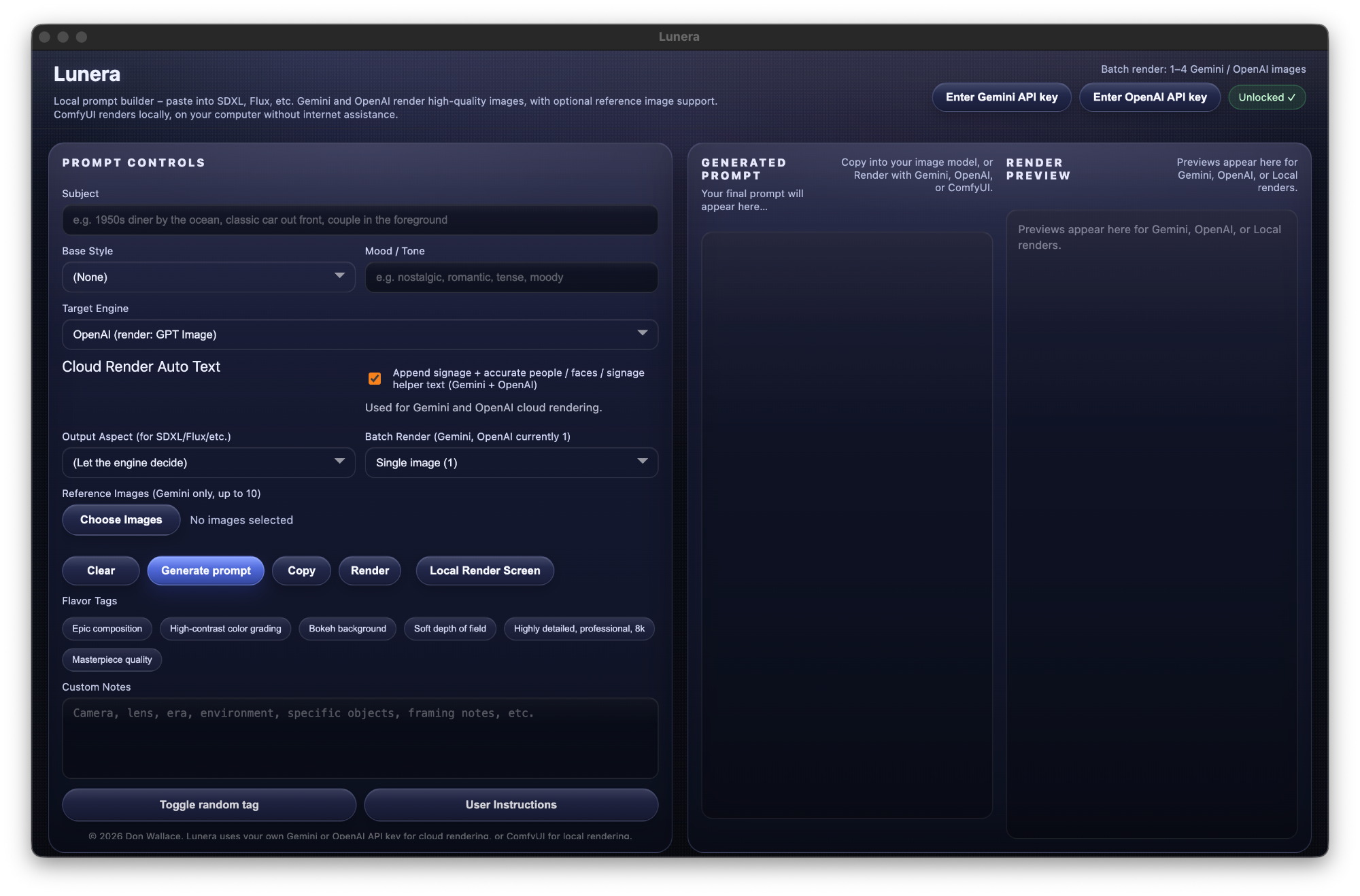Screen dimensions: 1360x896
Task: Open the Local Render Screen
Action: [x=485, y=571]
